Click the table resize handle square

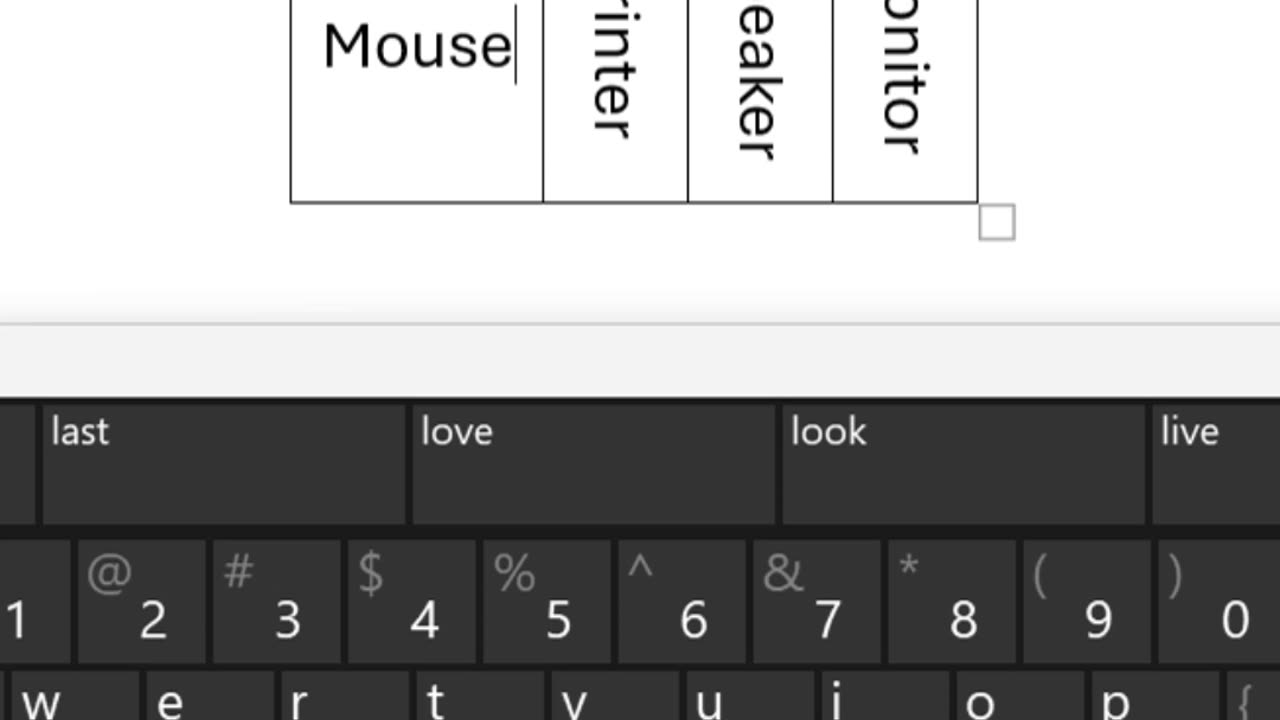[996, 222]
